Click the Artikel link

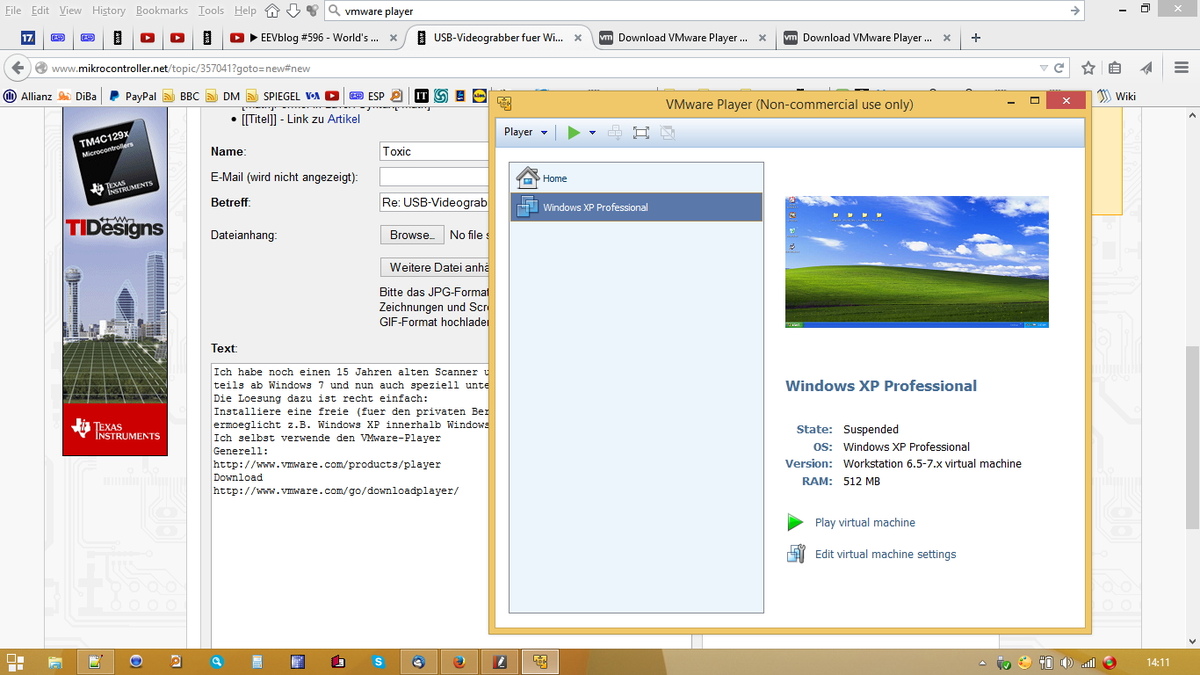343,119
